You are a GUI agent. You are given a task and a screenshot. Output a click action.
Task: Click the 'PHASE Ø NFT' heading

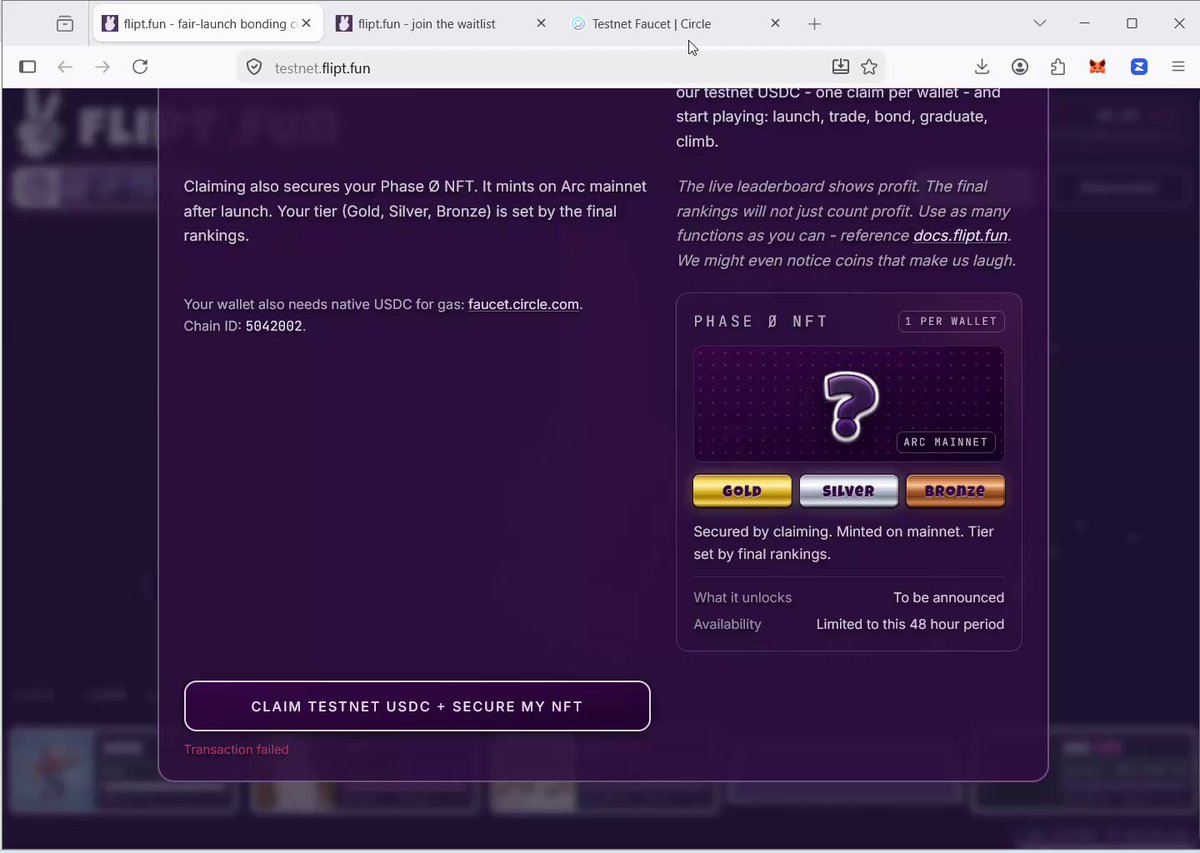pyautogui.click(x=761, y=321)
